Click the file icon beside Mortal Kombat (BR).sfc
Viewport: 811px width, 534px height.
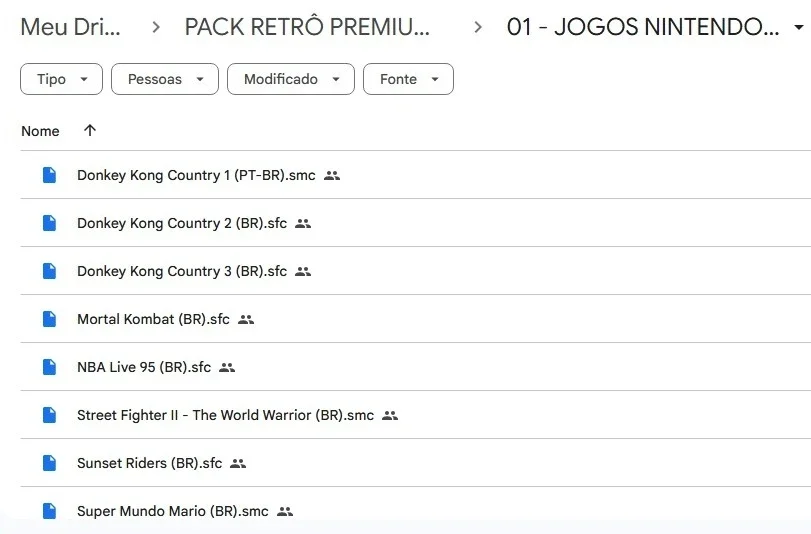[x=49, y=319]
